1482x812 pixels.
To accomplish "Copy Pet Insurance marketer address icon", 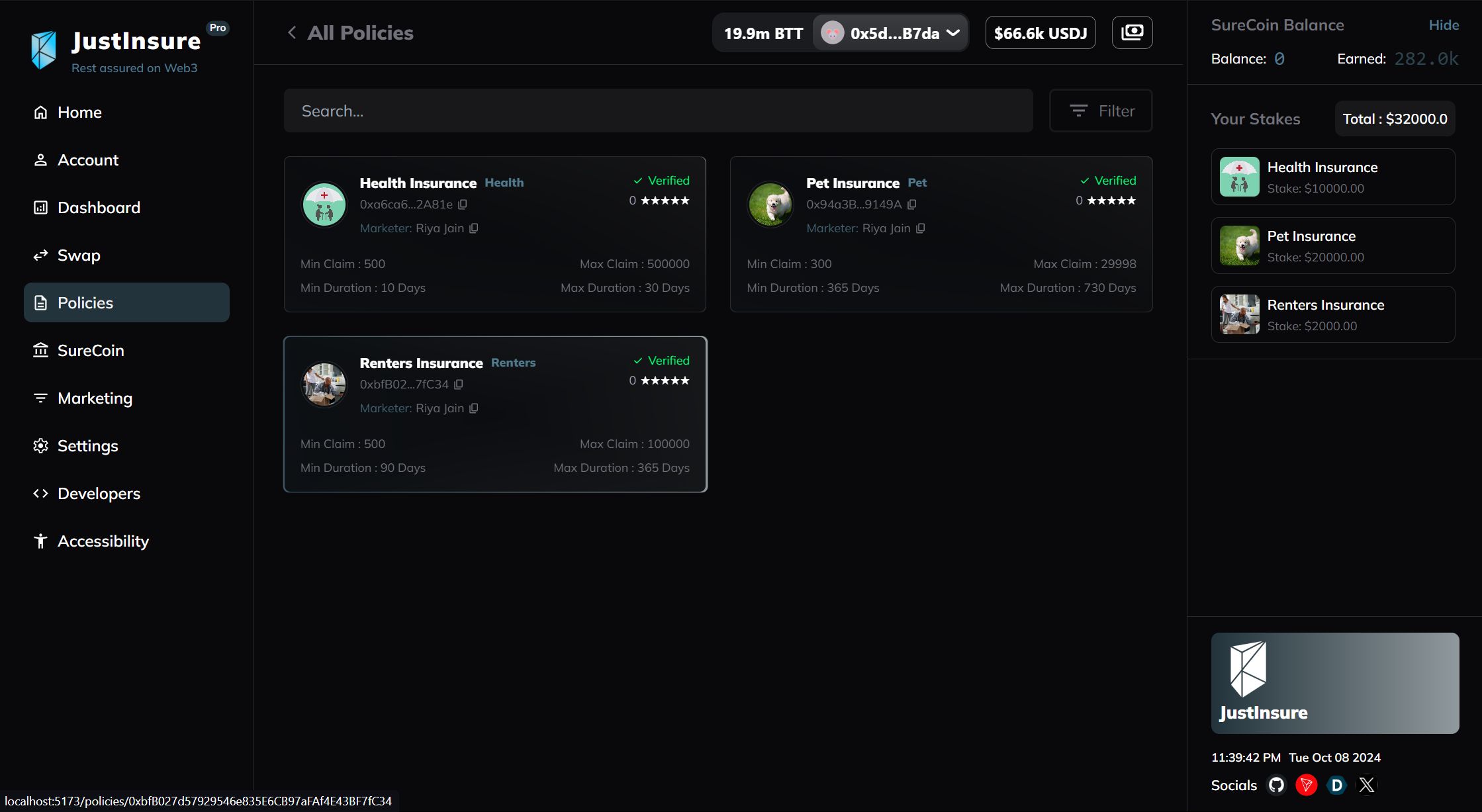I will coord(920,228).
